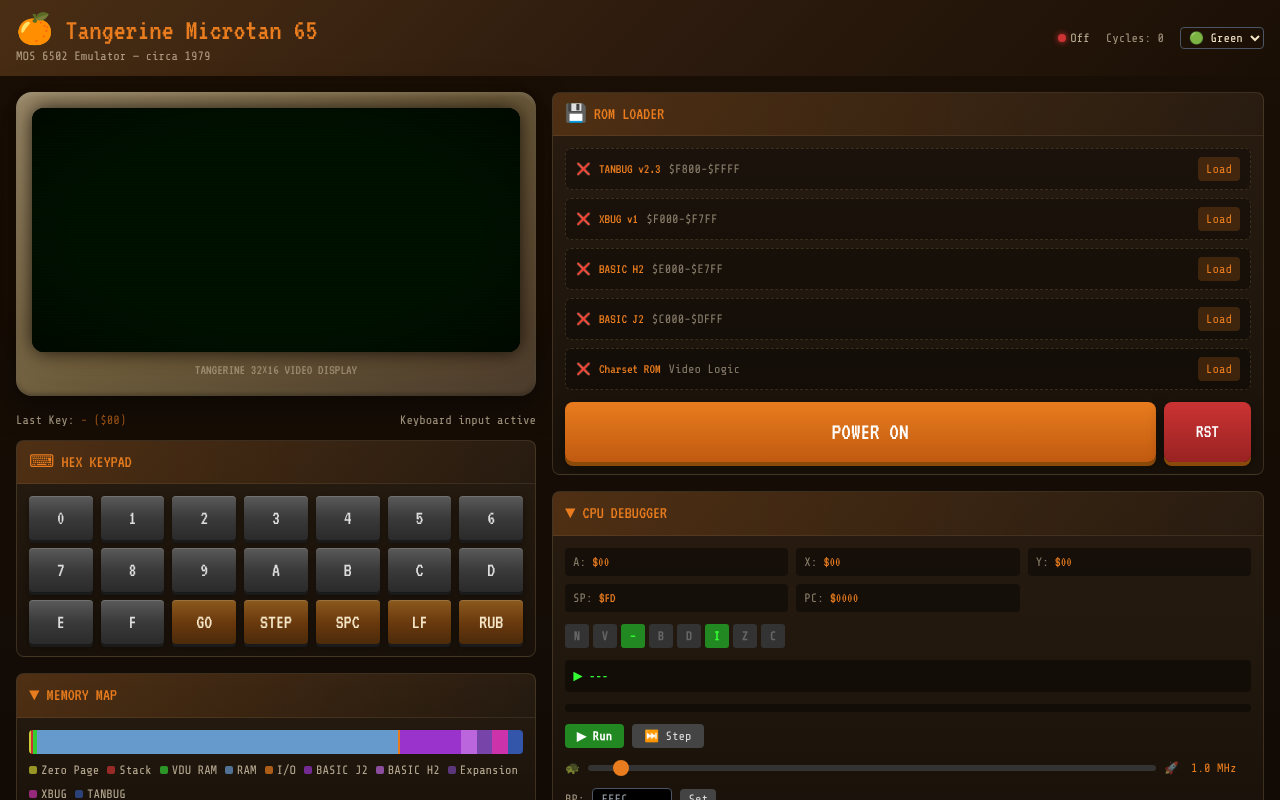1280x800 pixels.
Task: Click the red Off power indicator LED
Action: (1060, 37)
